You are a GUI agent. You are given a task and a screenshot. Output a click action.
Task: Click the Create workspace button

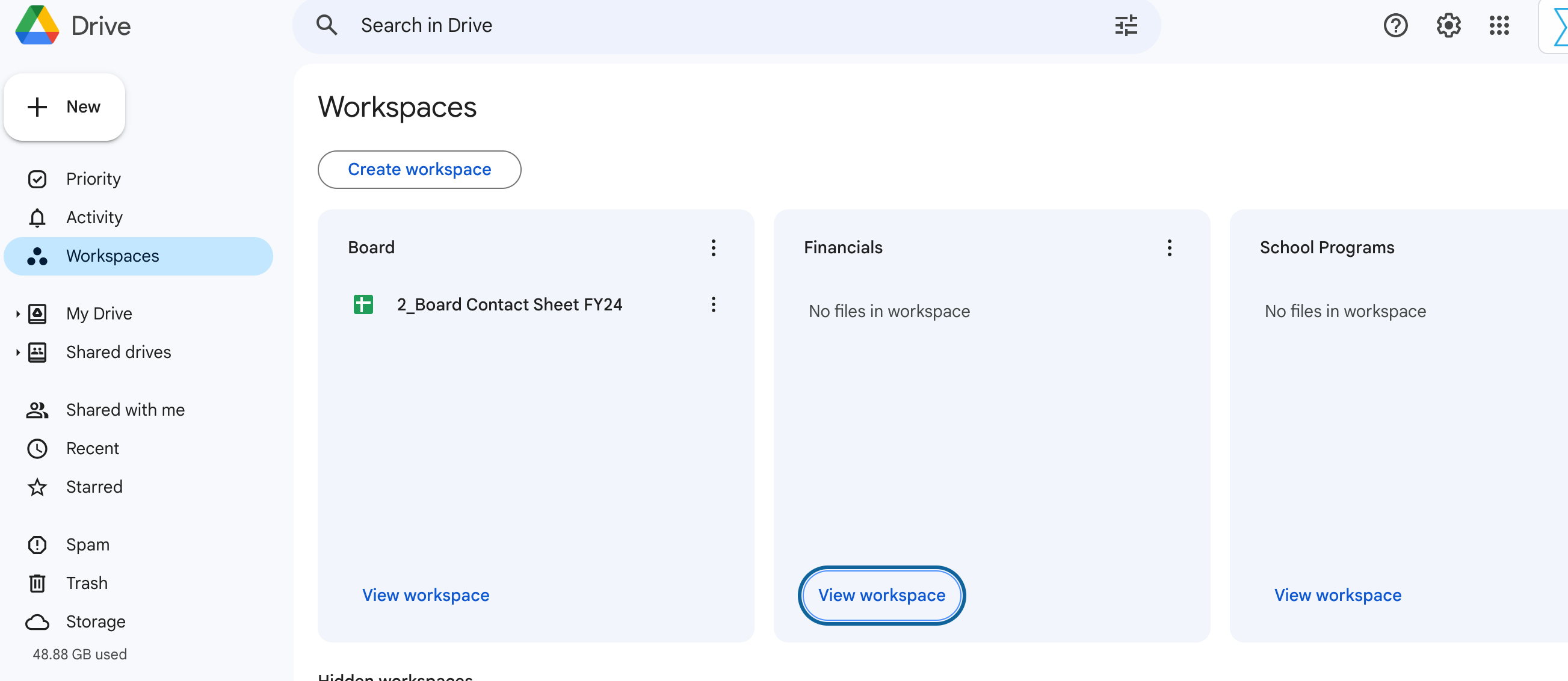pyautogui.click(x=419, y=170)
